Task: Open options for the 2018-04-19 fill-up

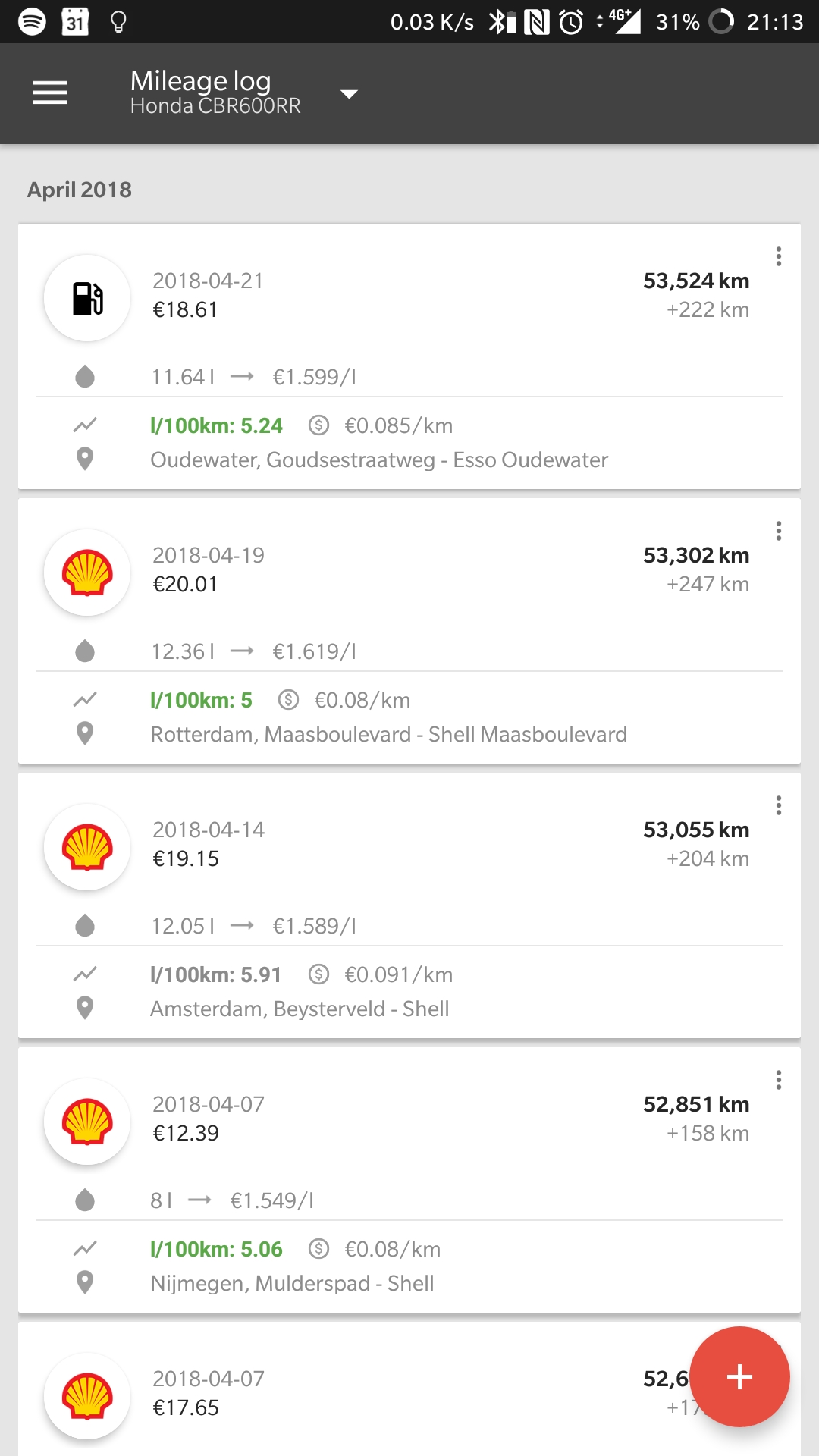Action: 778,531
